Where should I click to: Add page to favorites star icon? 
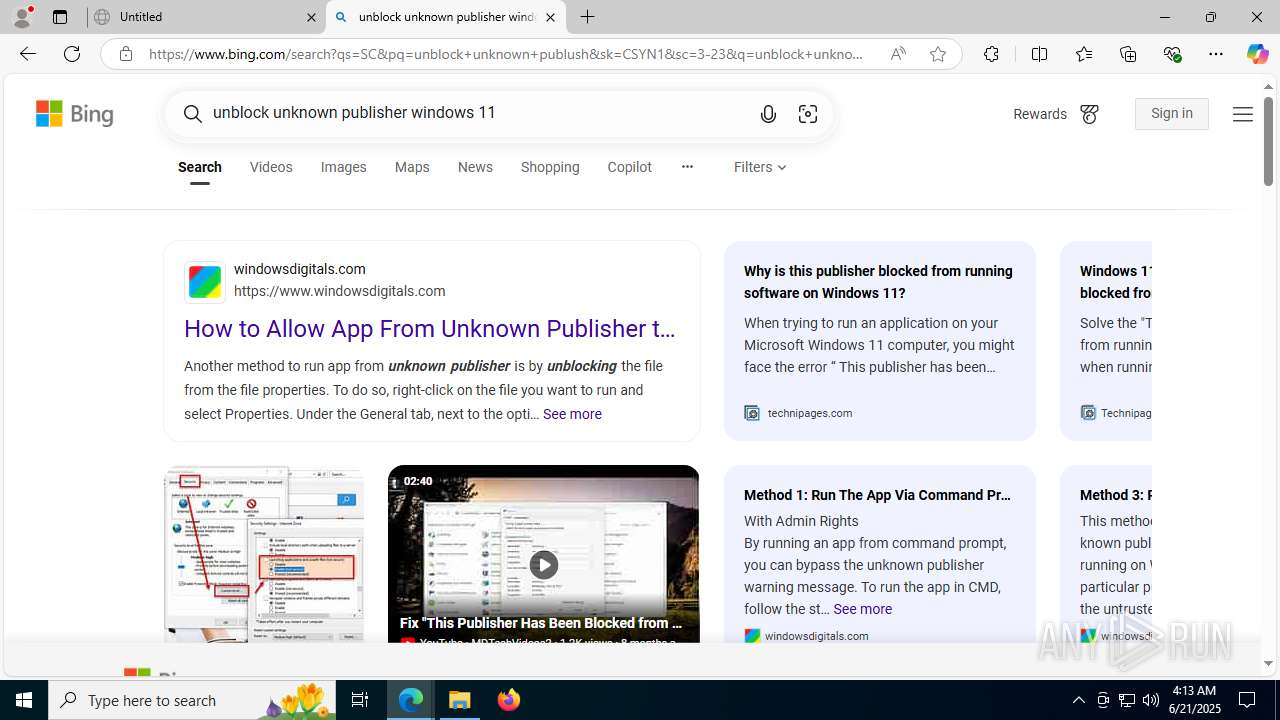click(x=938, y=54)
